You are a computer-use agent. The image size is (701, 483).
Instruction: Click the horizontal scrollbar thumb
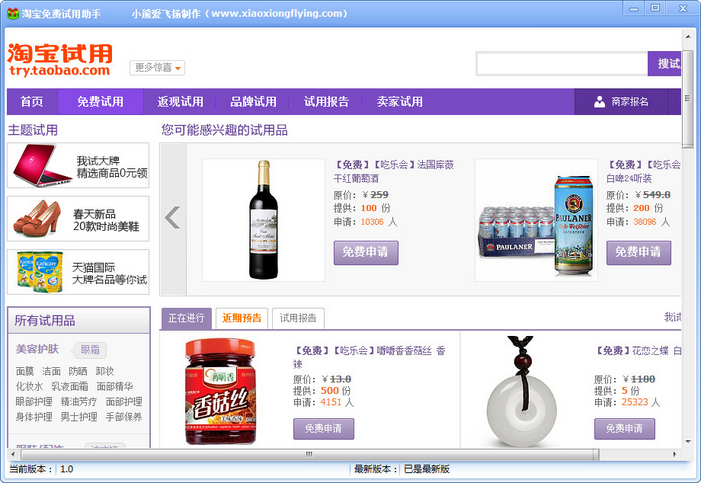click(309, 454)
